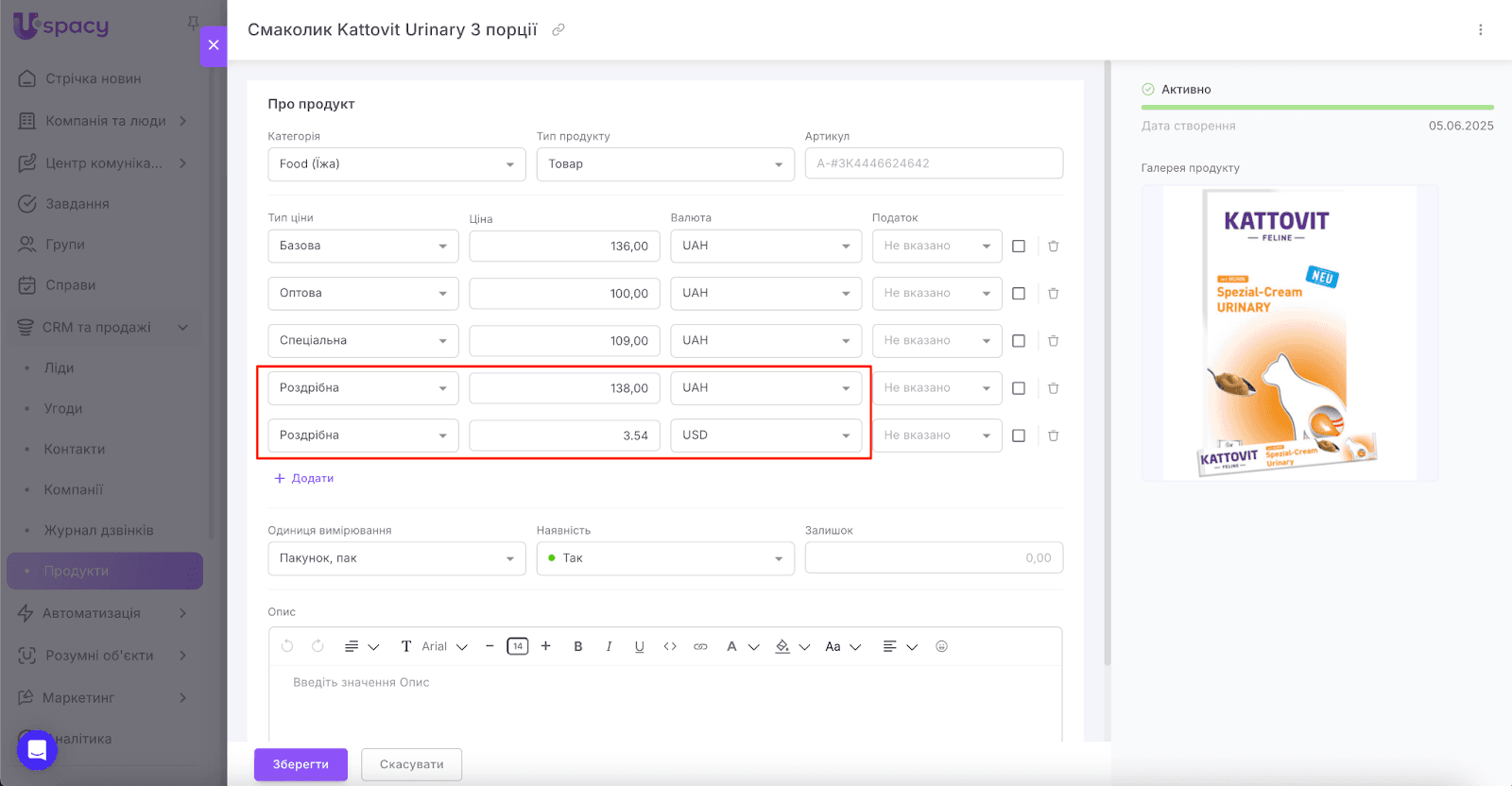Insert link in description editor
The width and height of the screenshot is (1512, 786).
tap(700, 646)
